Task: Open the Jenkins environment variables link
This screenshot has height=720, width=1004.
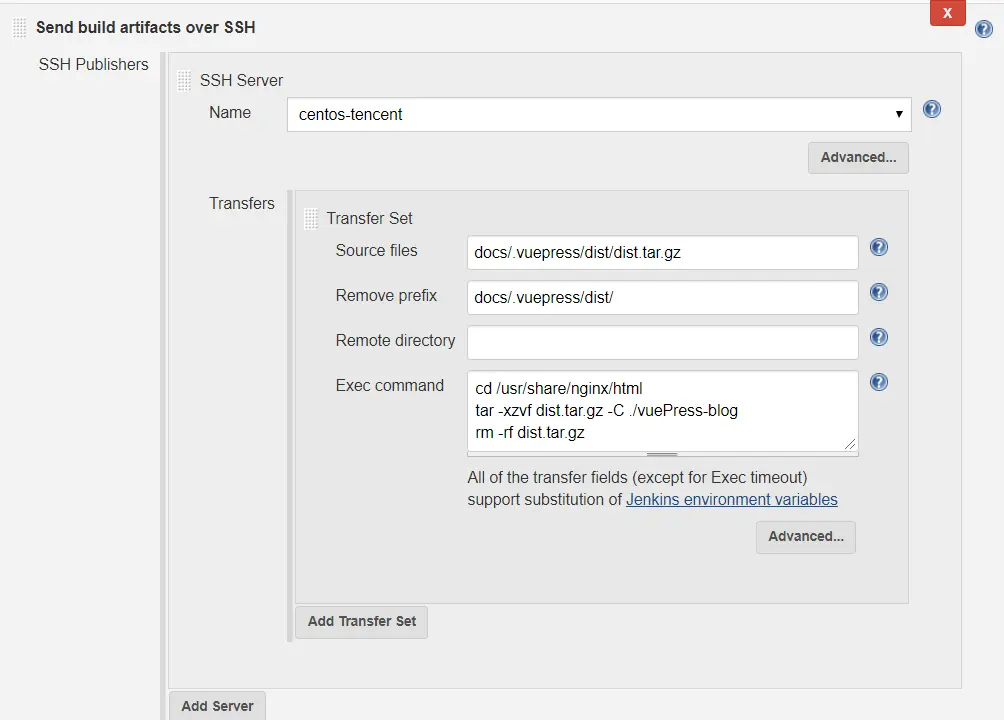Action: pyautogui.click(x=731, y=499)
